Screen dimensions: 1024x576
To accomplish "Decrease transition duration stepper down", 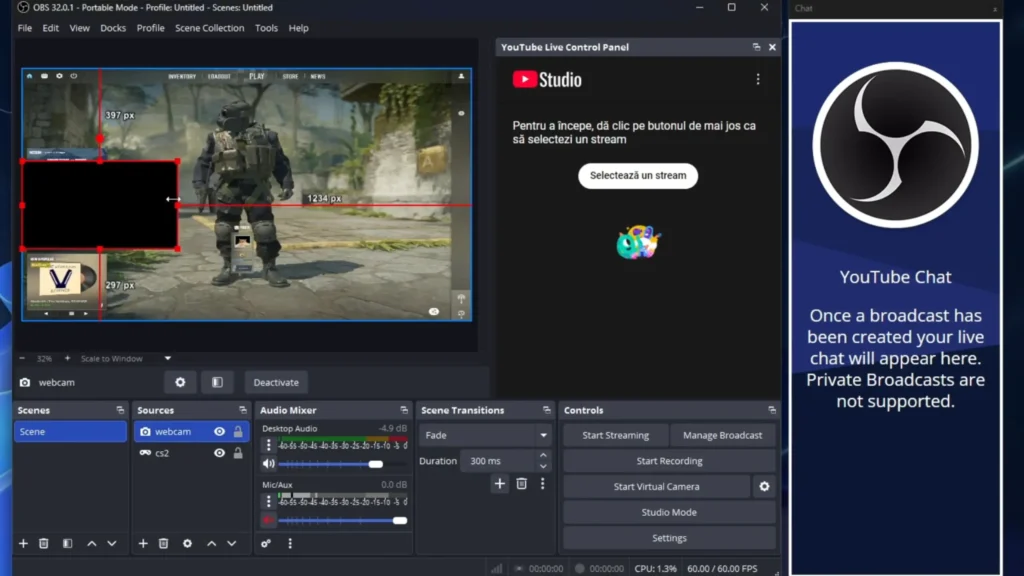I will [543, 466].
